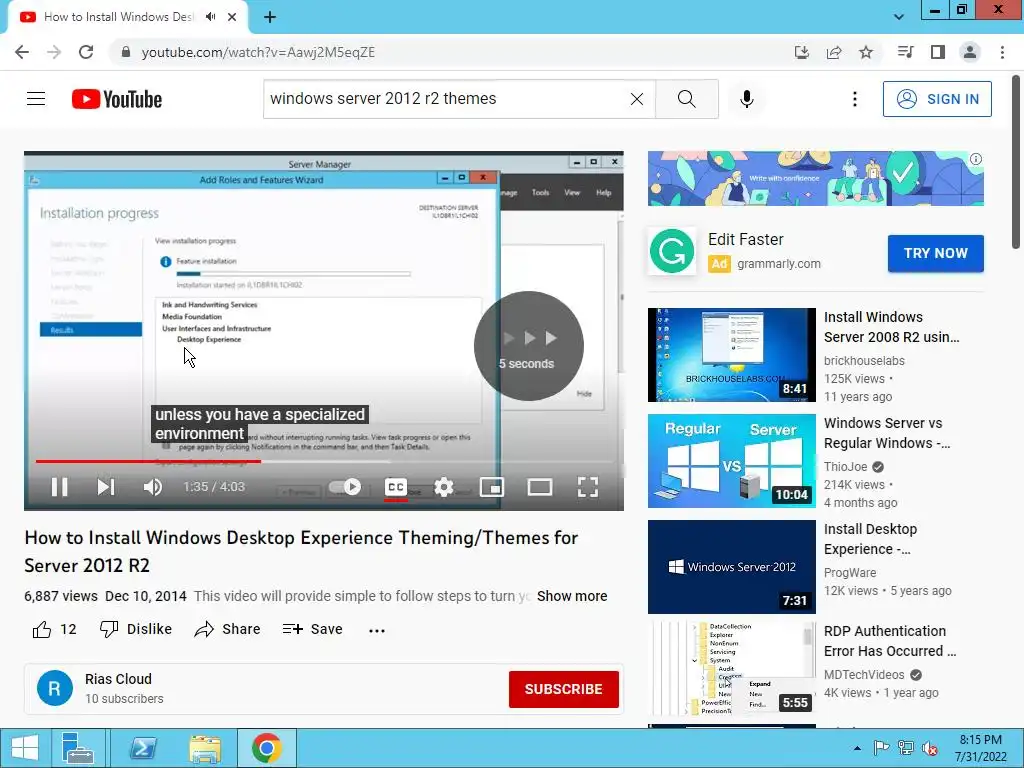Share the video
1024x768 pixels.
(227, 630)
